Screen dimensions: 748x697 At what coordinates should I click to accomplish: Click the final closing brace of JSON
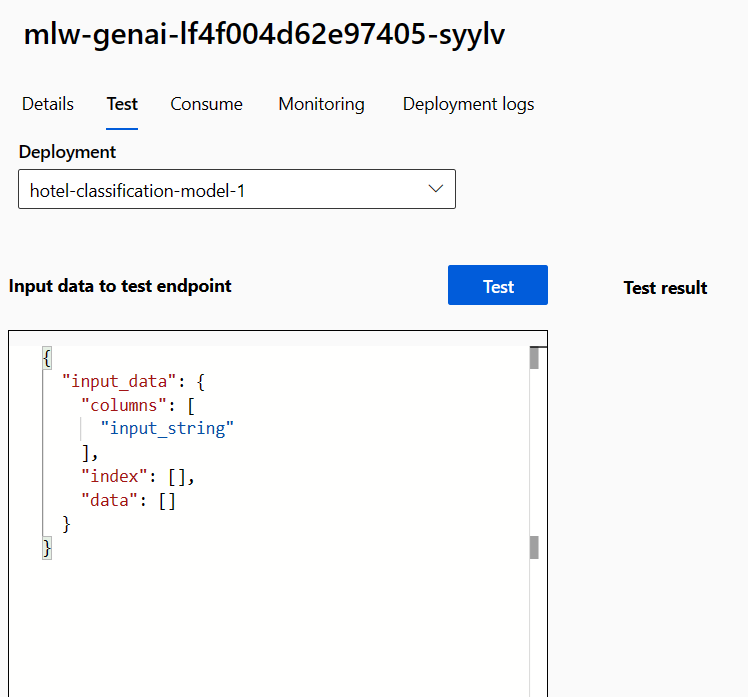[47, 548]
